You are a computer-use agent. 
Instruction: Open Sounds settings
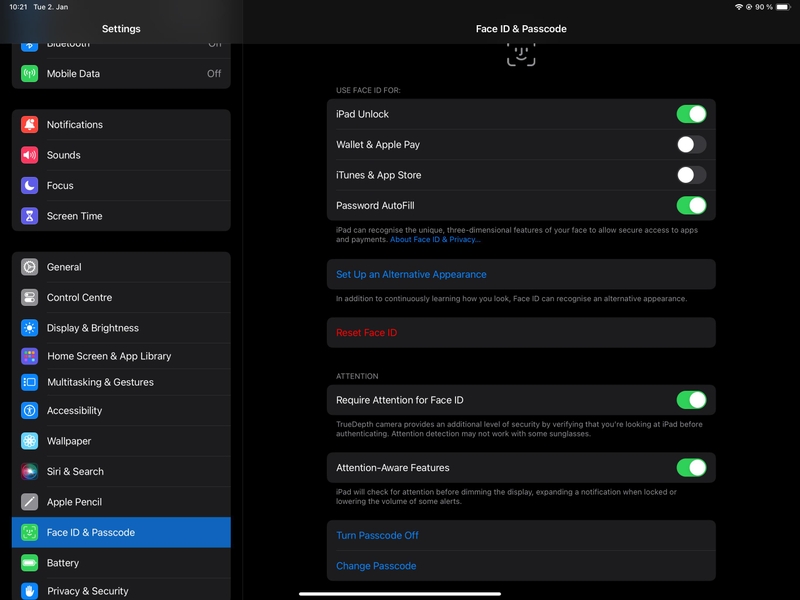[x=121, y=155]
